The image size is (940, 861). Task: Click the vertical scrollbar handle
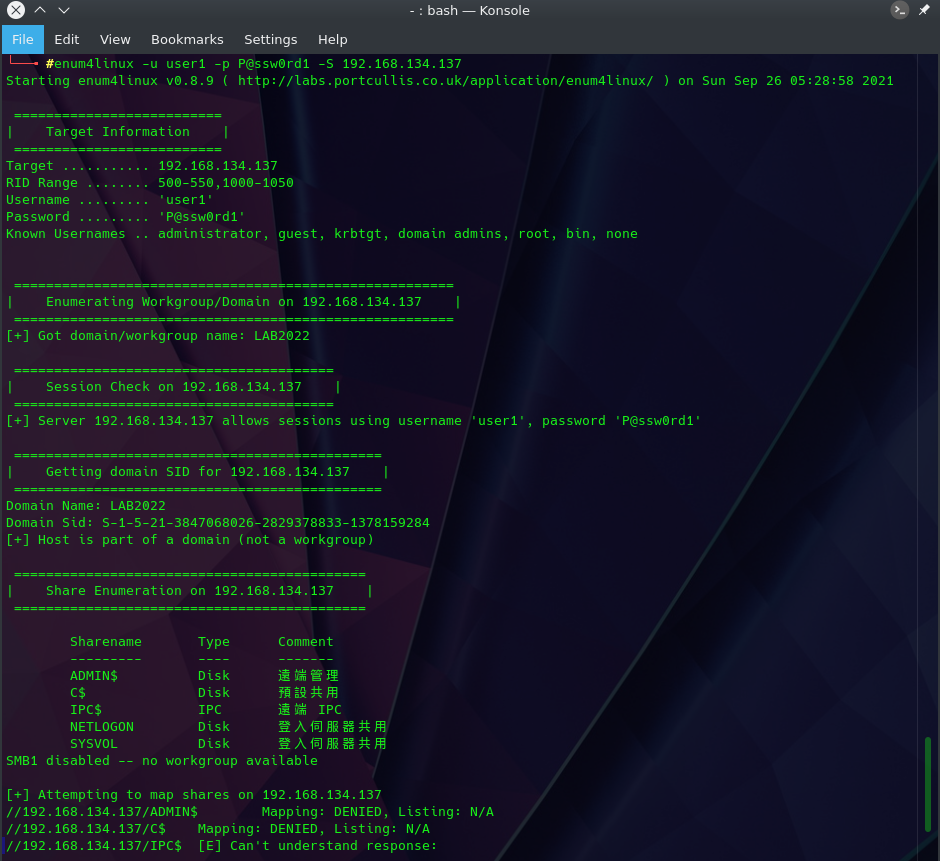point(927,785)
